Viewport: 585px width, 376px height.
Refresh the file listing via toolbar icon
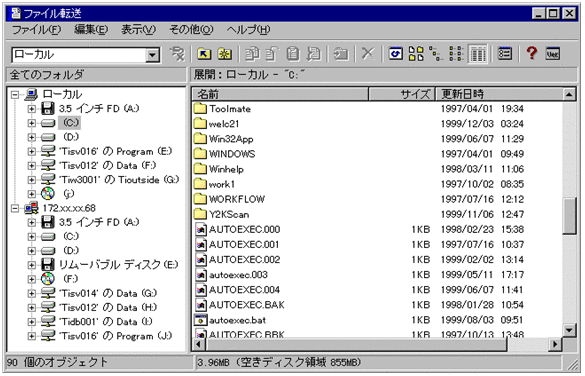pyautogui.click(x=395, y=54)
